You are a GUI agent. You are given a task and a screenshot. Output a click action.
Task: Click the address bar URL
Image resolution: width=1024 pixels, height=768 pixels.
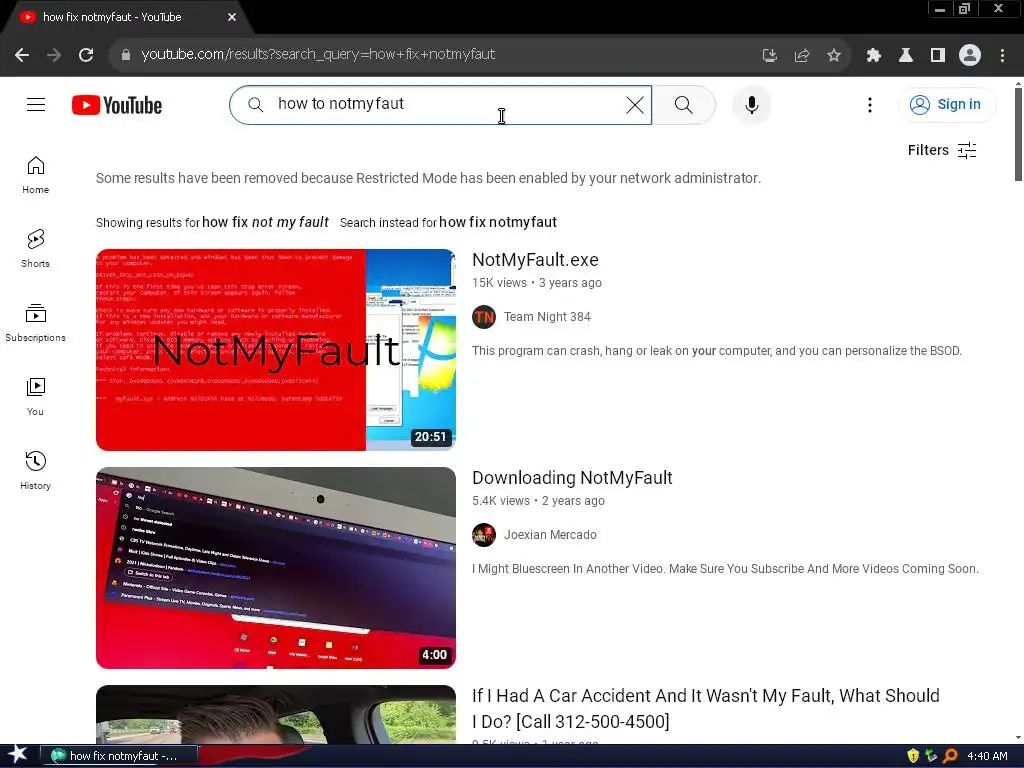coord(318,55)
